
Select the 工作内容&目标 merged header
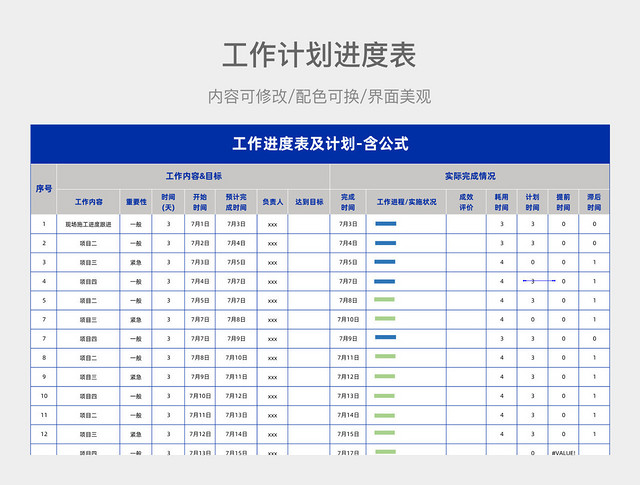[x=193, y=176]
